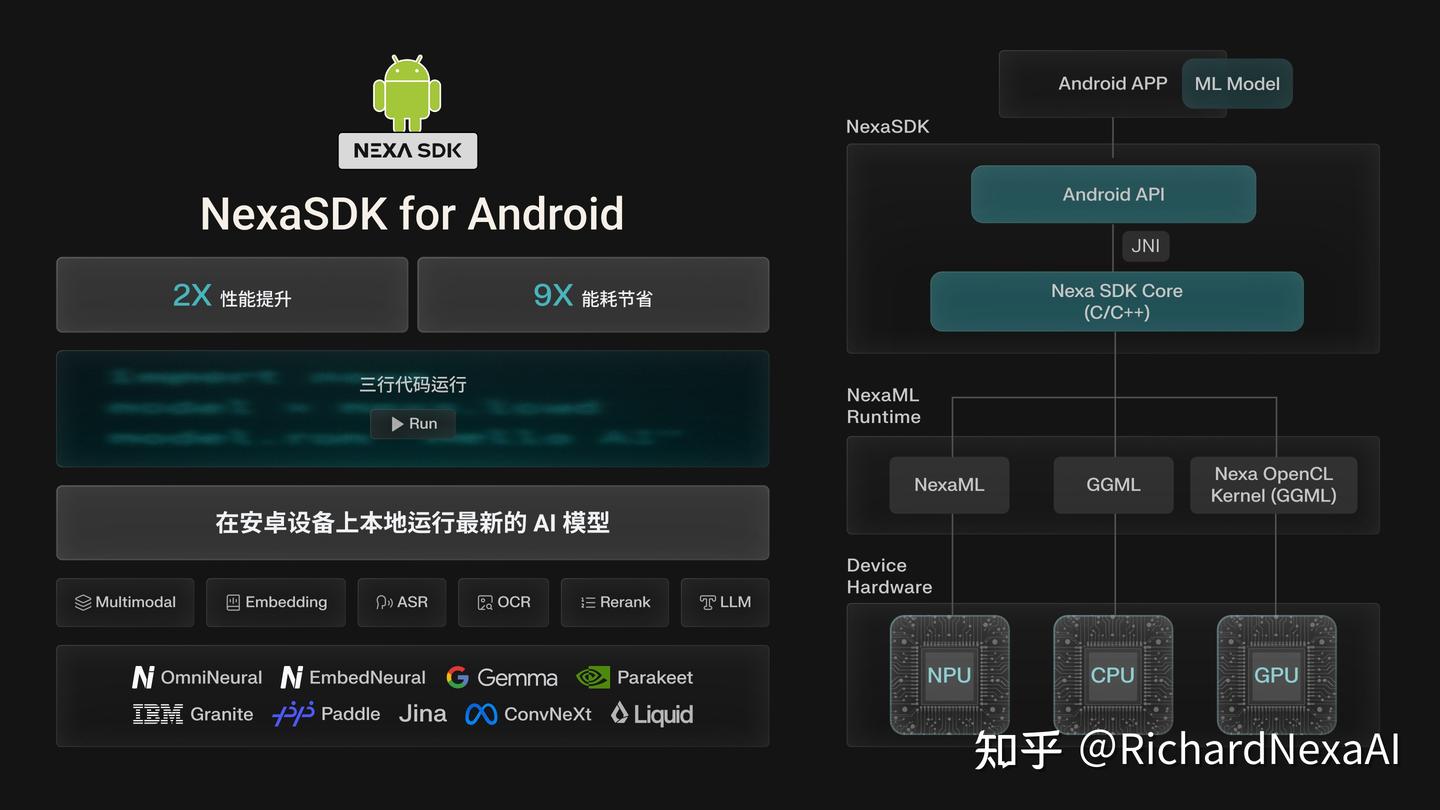Click the Android robot logo

click(x=407, y=95)
